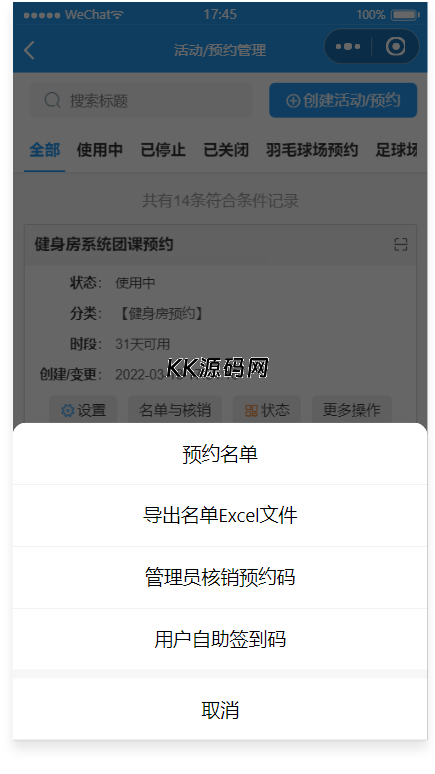Viewport: 435px width, 774px height.
Task: Select the 已关闭 tab
Action: point(226,150)
